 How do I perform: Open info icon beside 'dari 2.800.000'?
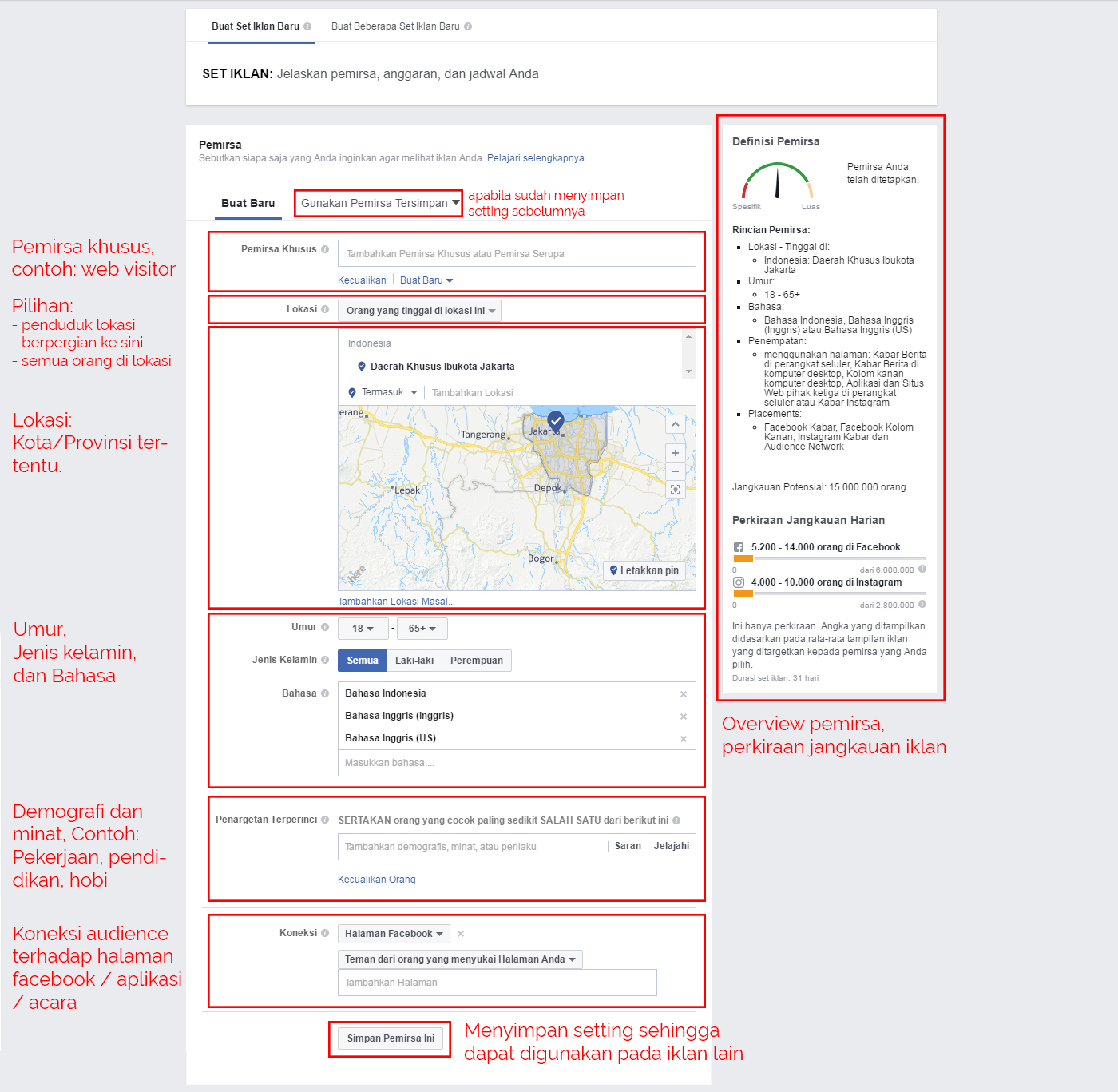(922, 605)
